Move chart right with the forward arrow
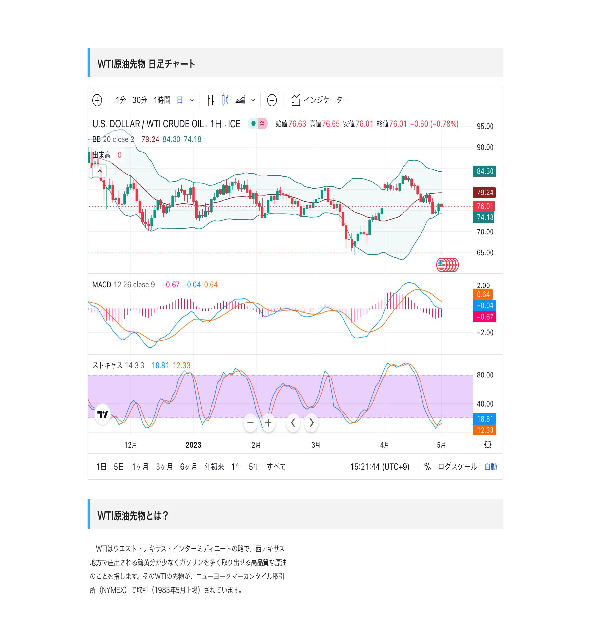 click(311, 423)
